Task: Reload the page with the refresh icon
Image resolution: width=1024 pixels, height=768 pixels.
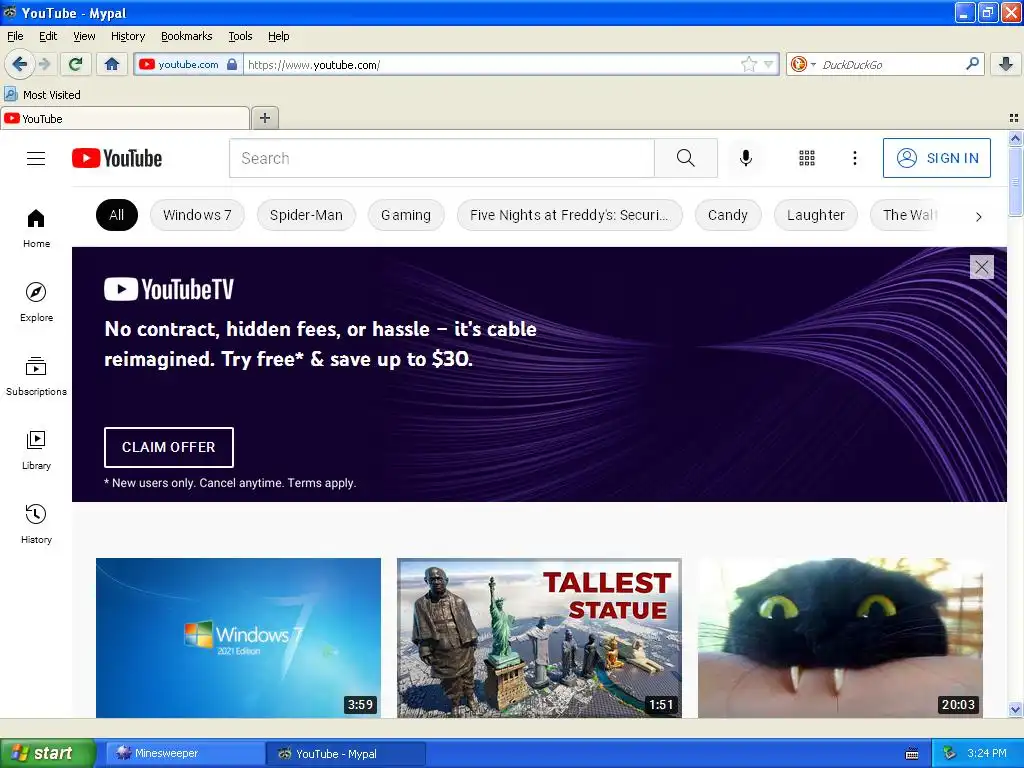Action: pos(76,64)
